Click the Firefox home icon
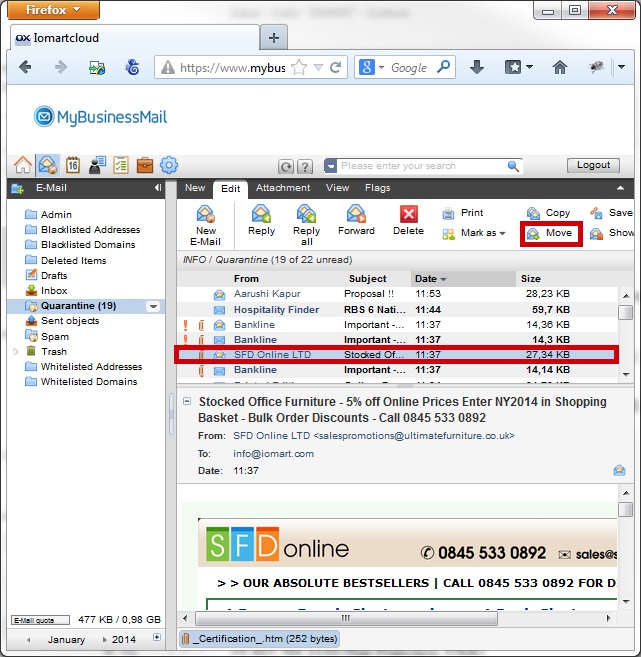Image resolution: width=641 pixels, height=657 pixels. [x=560, y=67]
